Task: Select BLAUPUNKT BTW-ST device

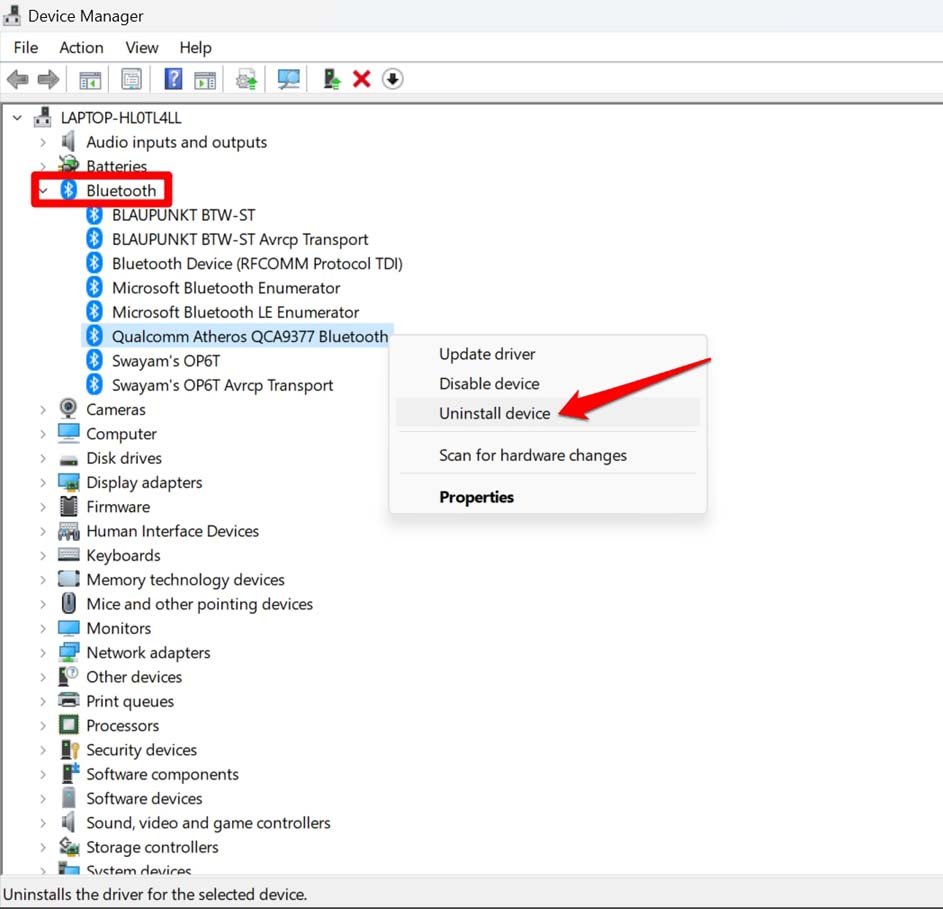Action: pyautogui.click(x=183, y=215)
